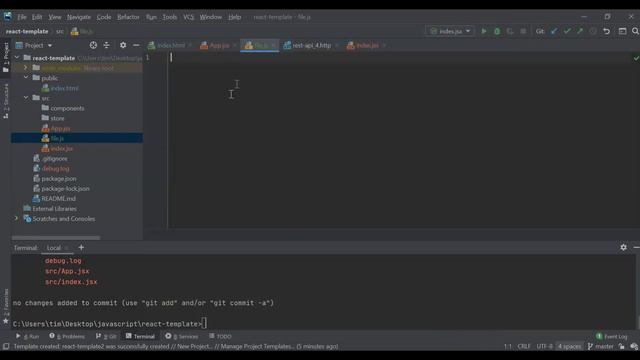Select README.md in the project tree
This screenshot has width=640, height=360.
58,198
